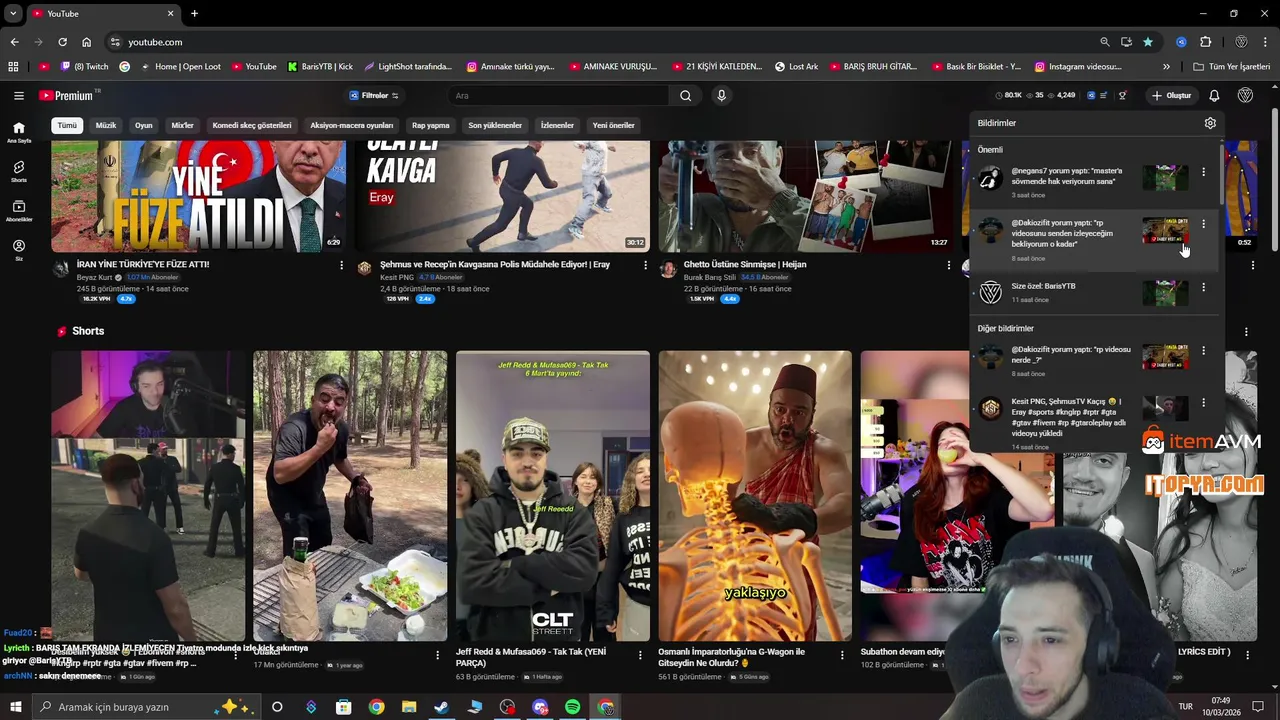
Task: Open more options for Ghetto Üstüne Sinmişse video
Action: coord(948,265)
